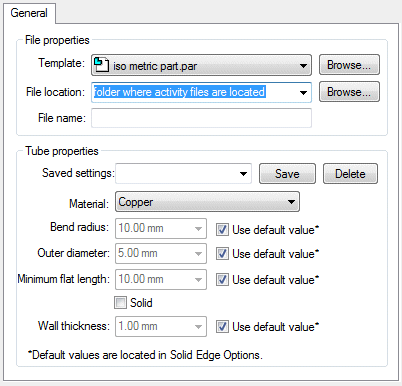Expand the Bend radius value dropdown
The width and height of the screenshot is (402, 386).
(x=198, y=229)
